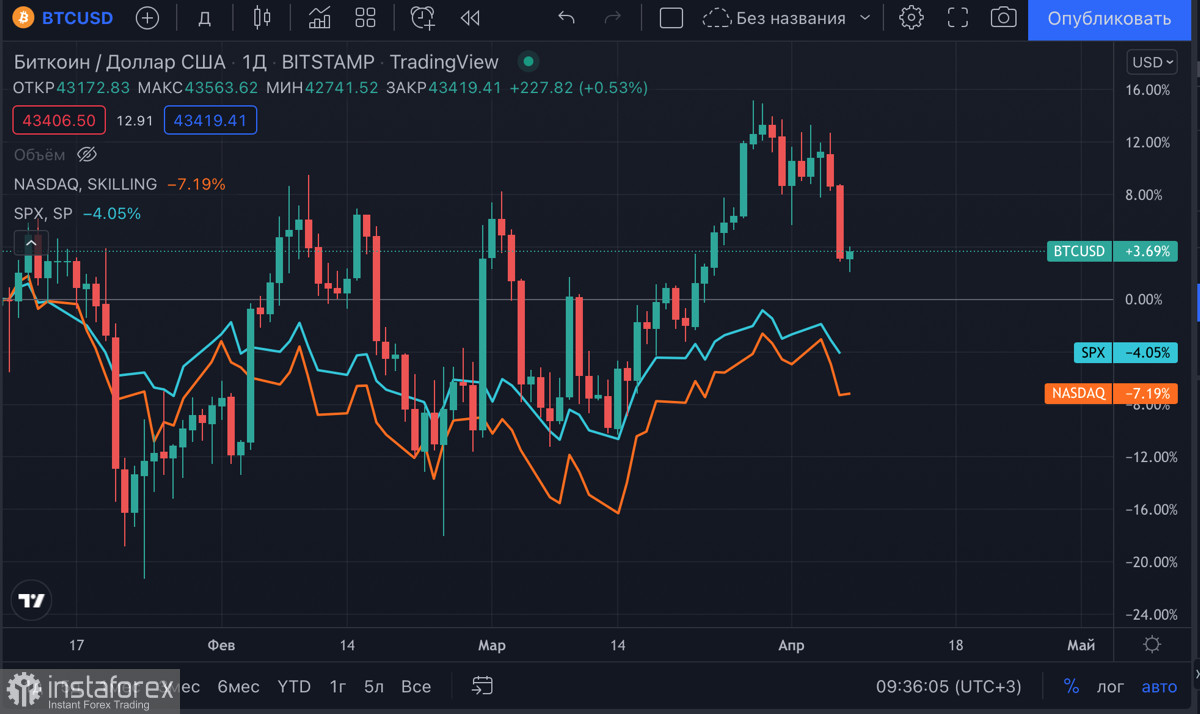
Task: Click the Фев label on time axis
Action: click(x=221, y=645)
